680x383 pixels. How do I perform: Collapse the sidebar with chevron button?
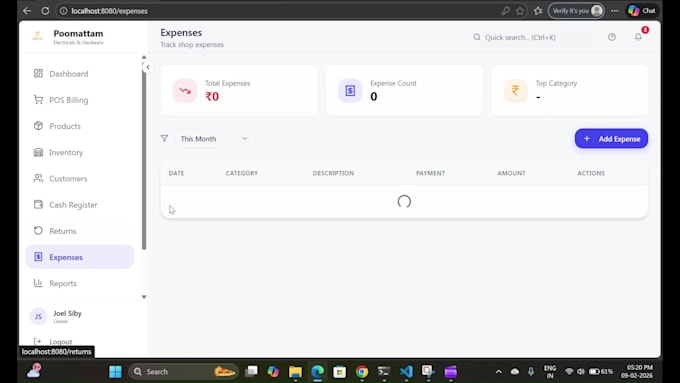click(148, 67)
